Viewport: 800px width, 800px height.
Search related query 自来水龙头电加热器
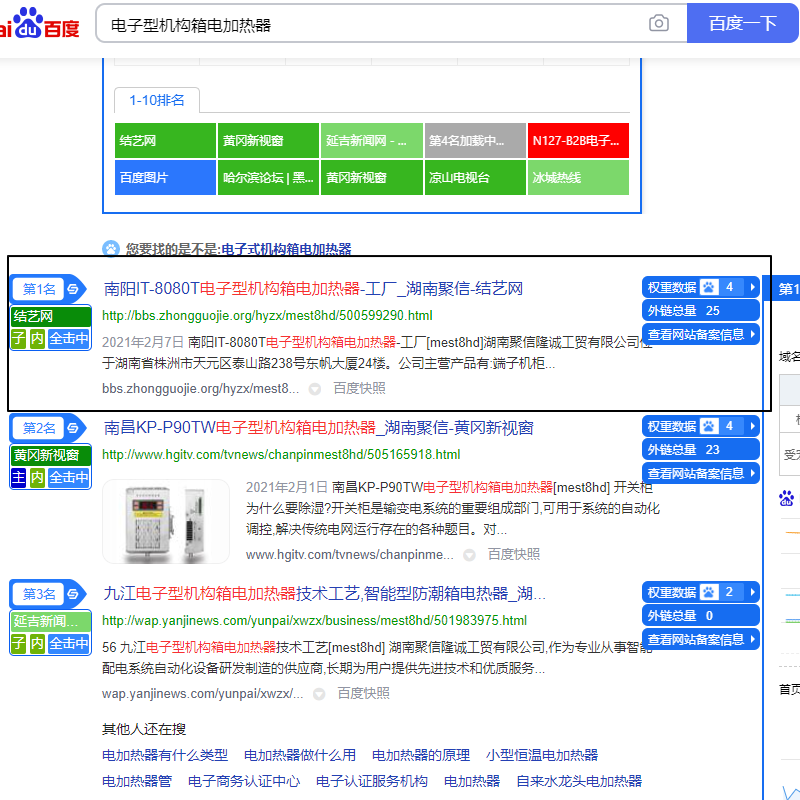pos(579,781)
